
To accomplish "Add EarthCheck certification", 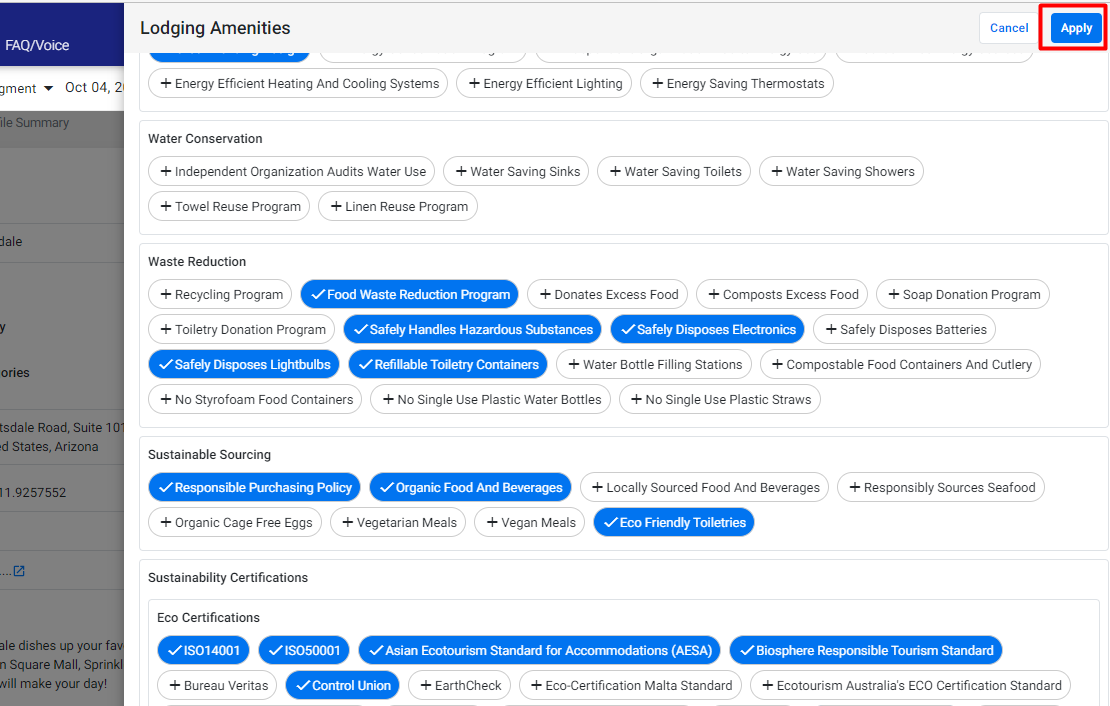I will [459, 685].
